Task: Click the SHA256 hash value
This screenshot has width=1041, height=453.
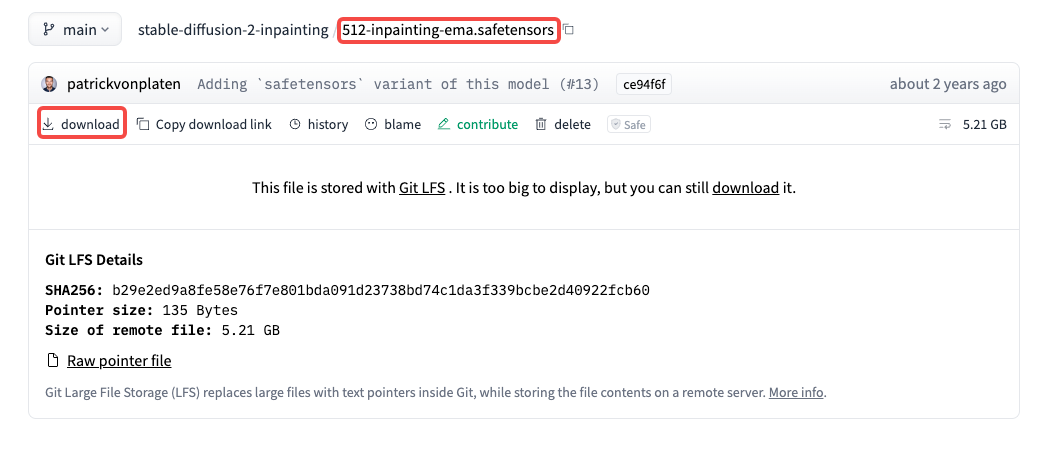Action: click(381, 291)
